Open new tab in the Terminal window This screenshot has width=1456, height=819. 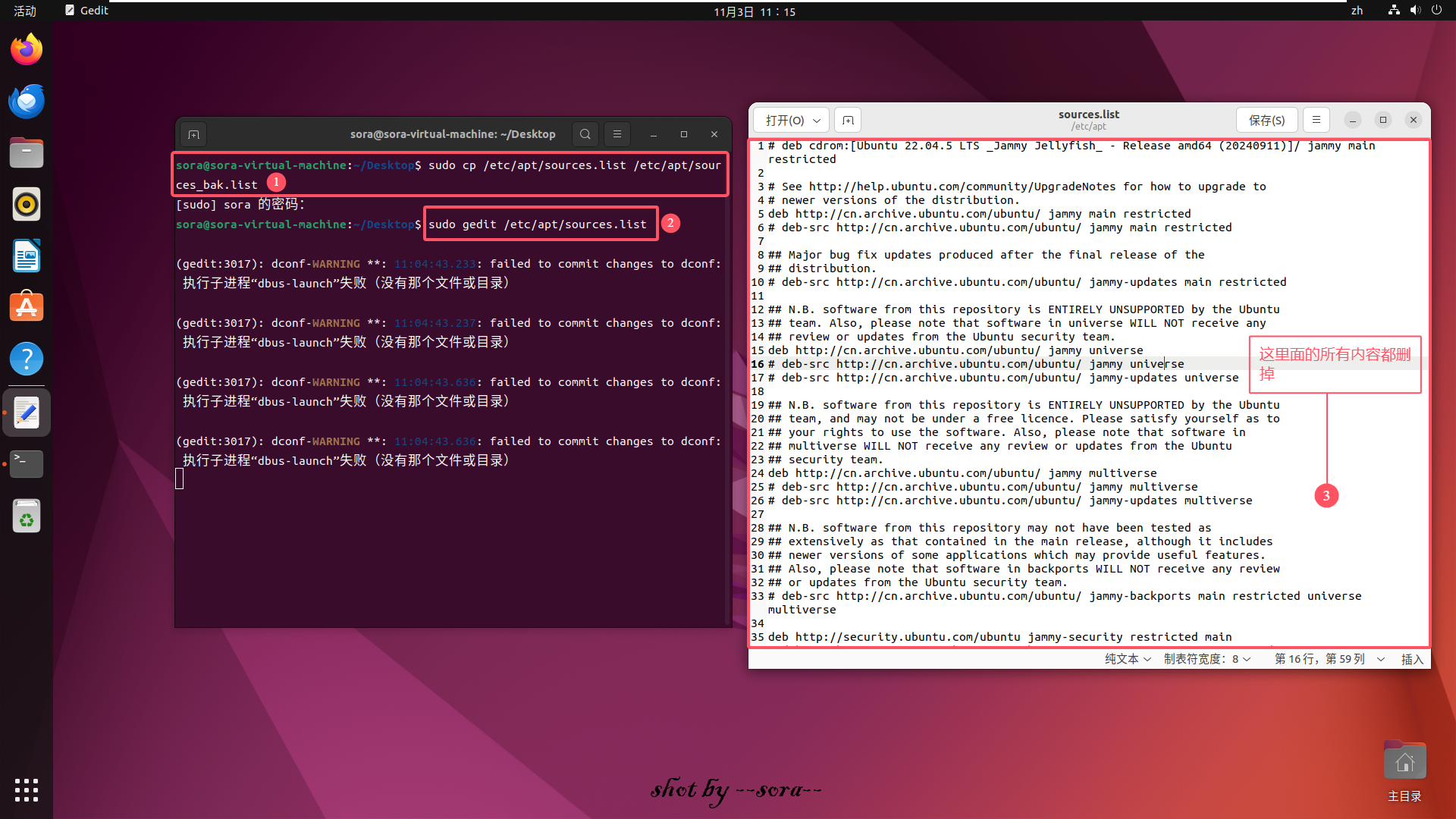tap(194, 134)
